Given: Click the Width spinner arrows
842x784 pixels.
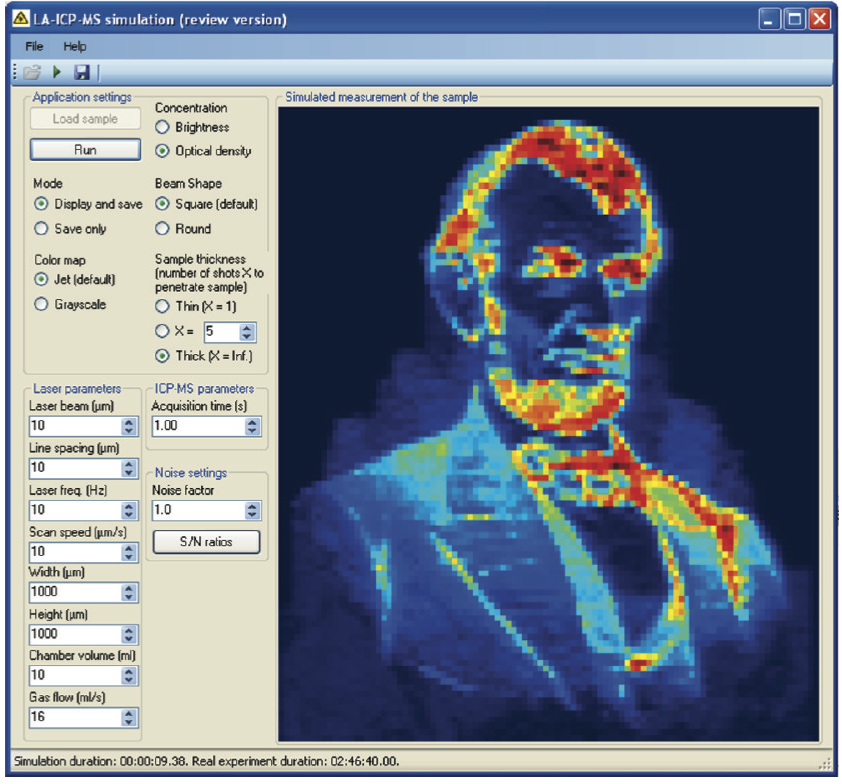Looking at the screenshot, I should (x=128, y=592).
